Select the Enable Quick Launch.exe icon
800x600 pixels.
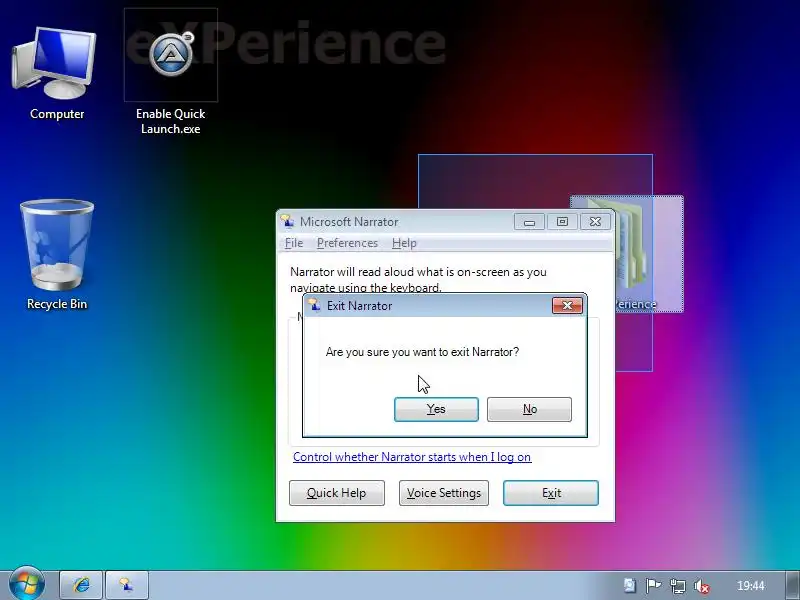tap(170, 71)
